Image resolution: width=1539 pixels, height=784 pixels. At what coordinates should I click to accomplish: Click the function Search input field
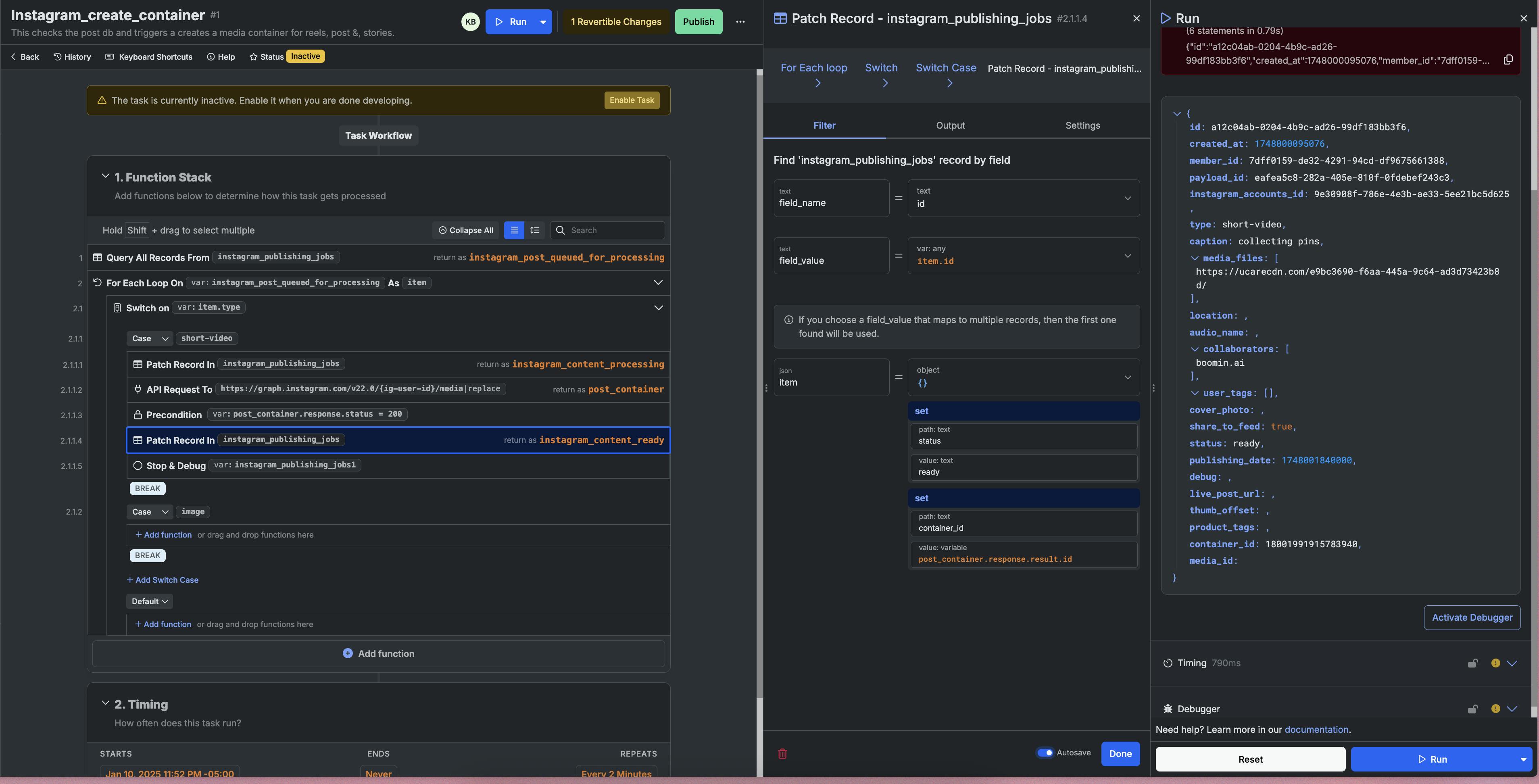608,230
